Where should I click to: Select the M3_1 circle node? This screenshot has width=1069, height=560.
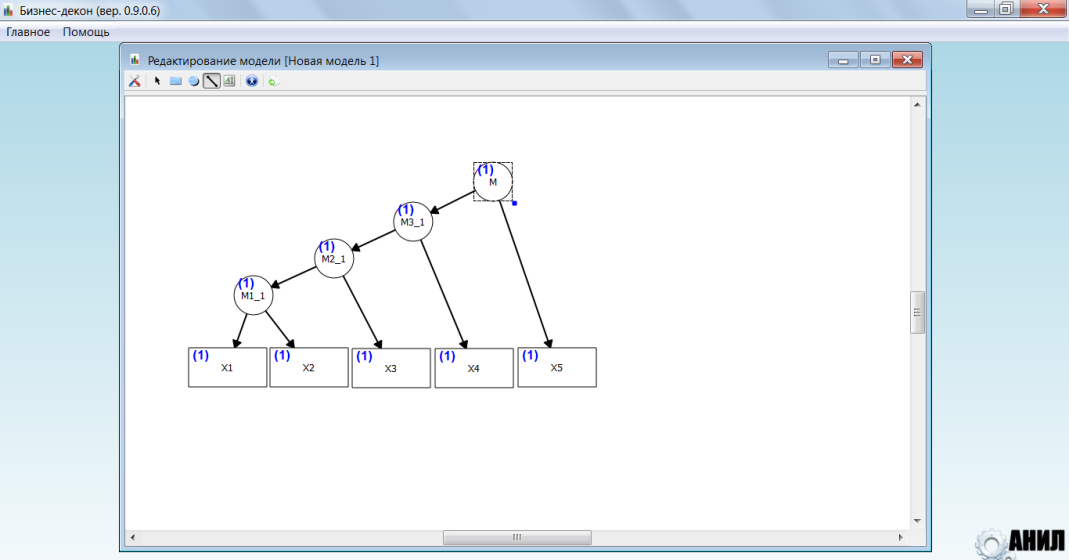point(413,222)
